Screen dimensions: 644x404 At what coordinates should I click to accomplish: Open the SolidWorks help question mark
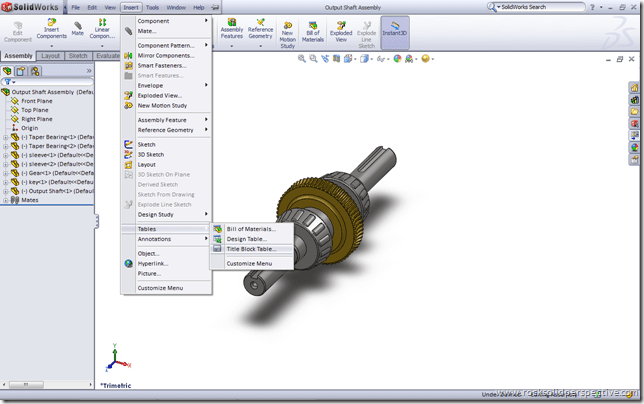(592, 7)
